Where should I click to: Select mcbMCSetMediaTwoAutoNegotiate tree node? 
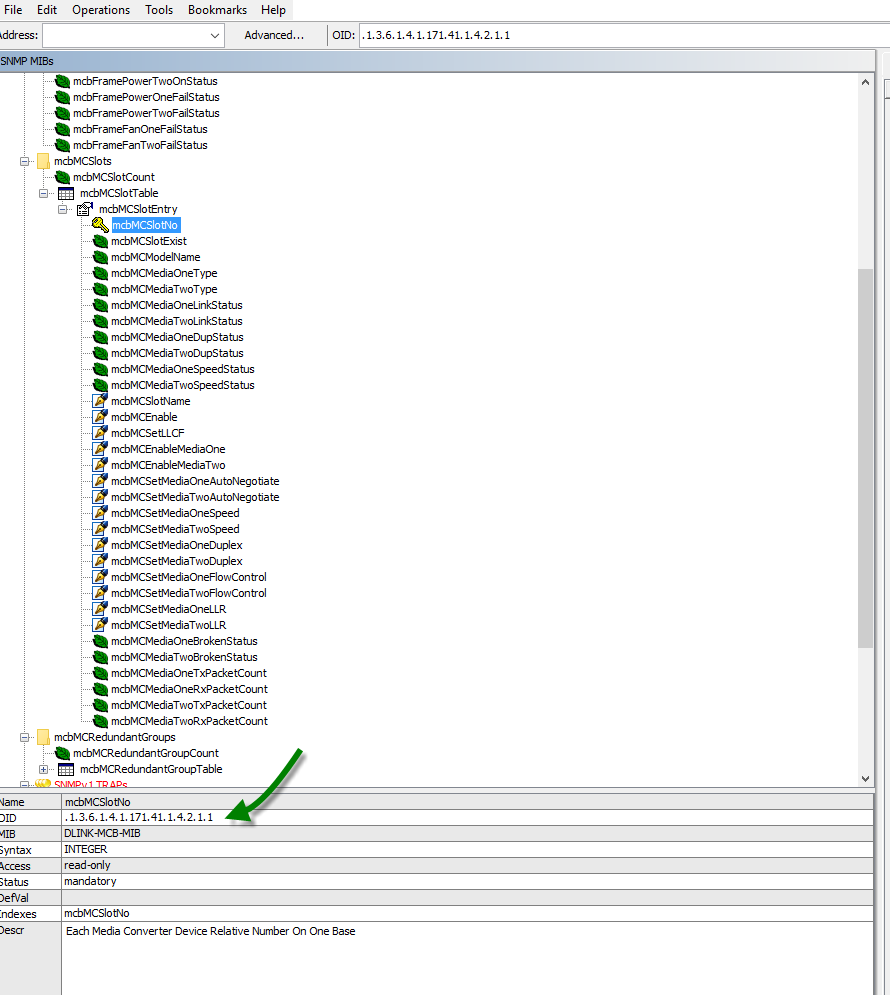pos(195,497)
